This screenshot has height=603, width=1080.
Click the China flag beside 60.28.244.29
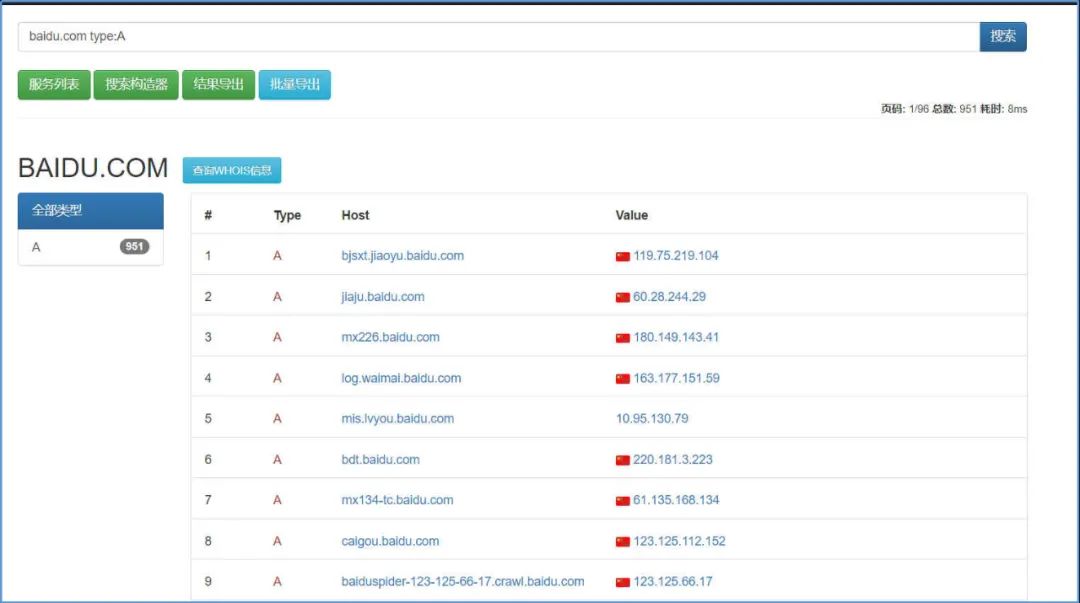click(x=623, y=298)
